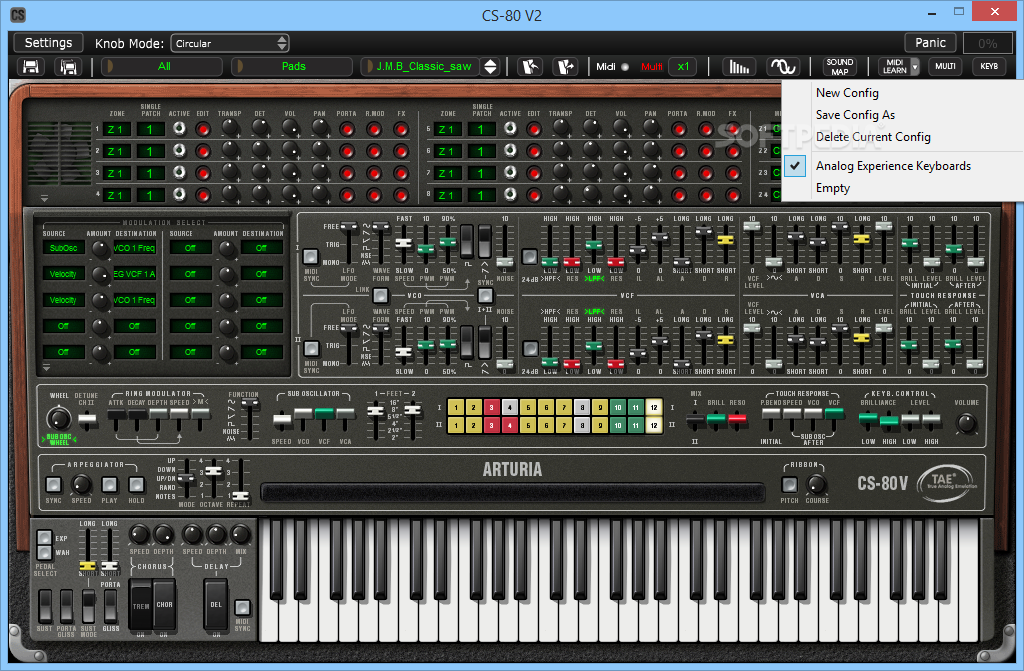Open the SubOsc modulation source selector
Viewport: 1024px width, 671px height.
tap(63, 248)
